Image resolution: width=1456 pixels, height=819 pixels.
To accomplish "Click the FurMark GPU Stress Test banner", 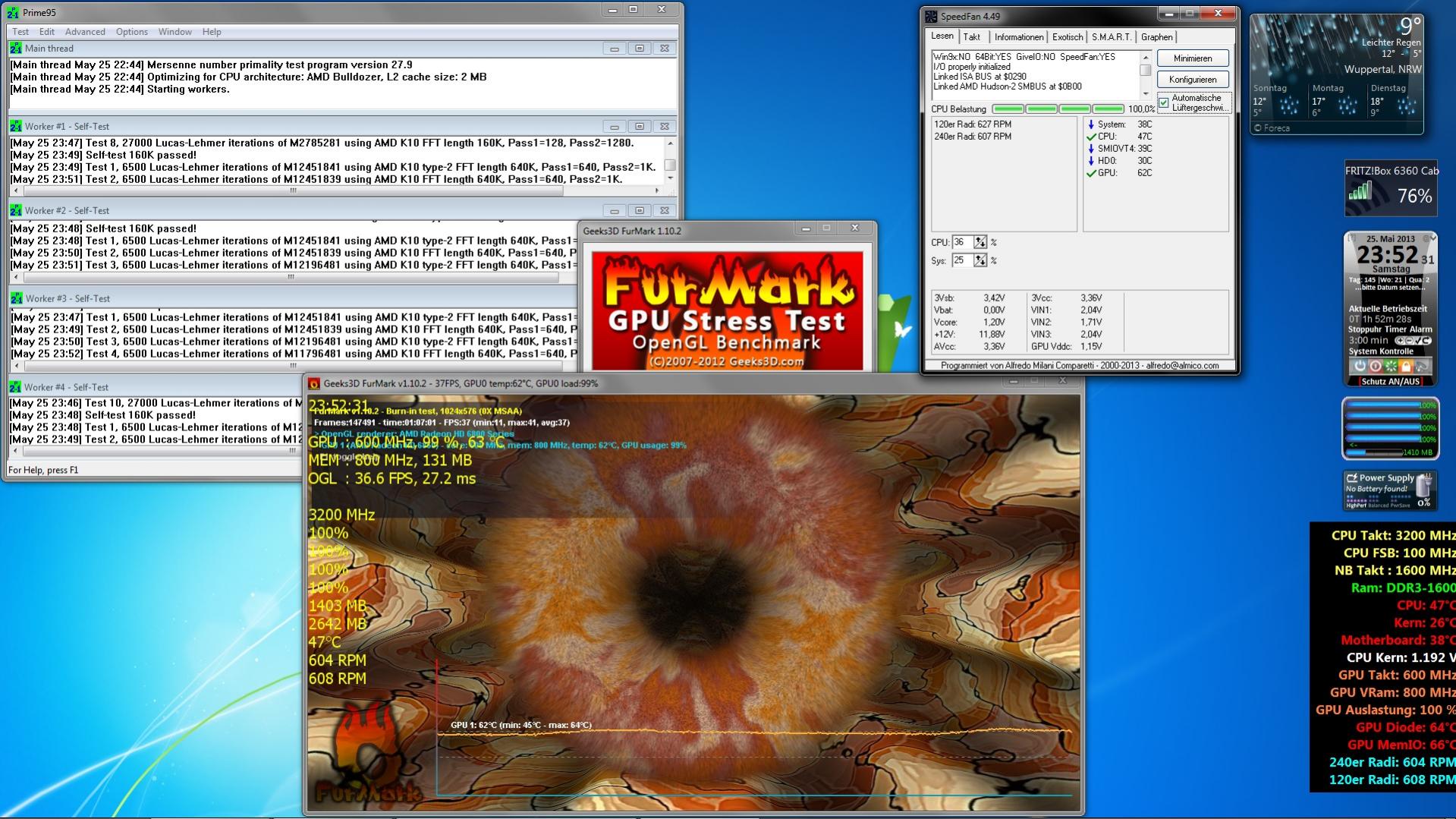I will [x=727, y=310].
